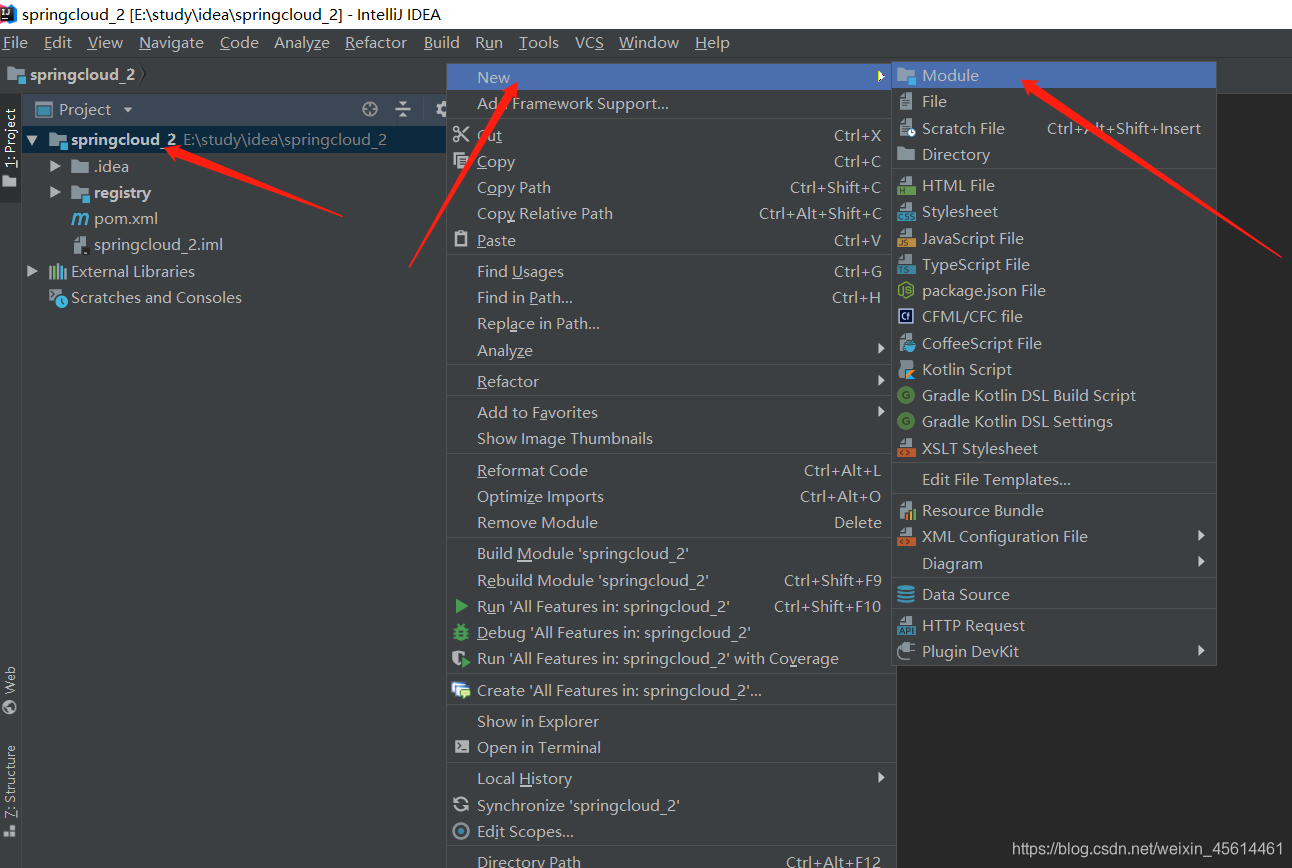Click the green Run triangle icon
The width and height of the screenshot is (1292, 868).
[461, 606]
